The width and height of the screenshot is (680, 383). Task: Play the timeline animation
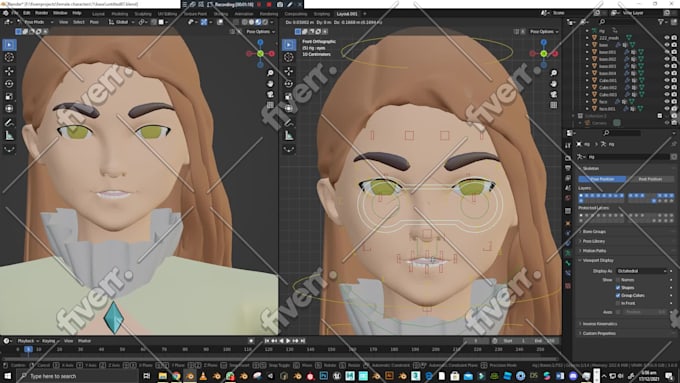coord(288,341)
